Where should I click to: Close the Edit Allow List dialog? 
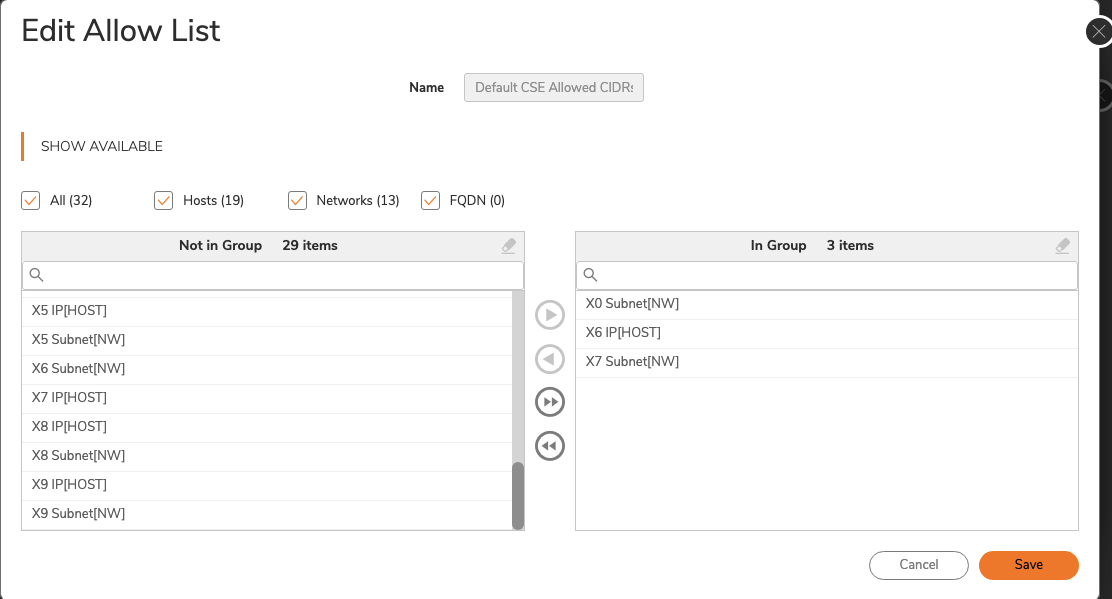[1099, 31]
